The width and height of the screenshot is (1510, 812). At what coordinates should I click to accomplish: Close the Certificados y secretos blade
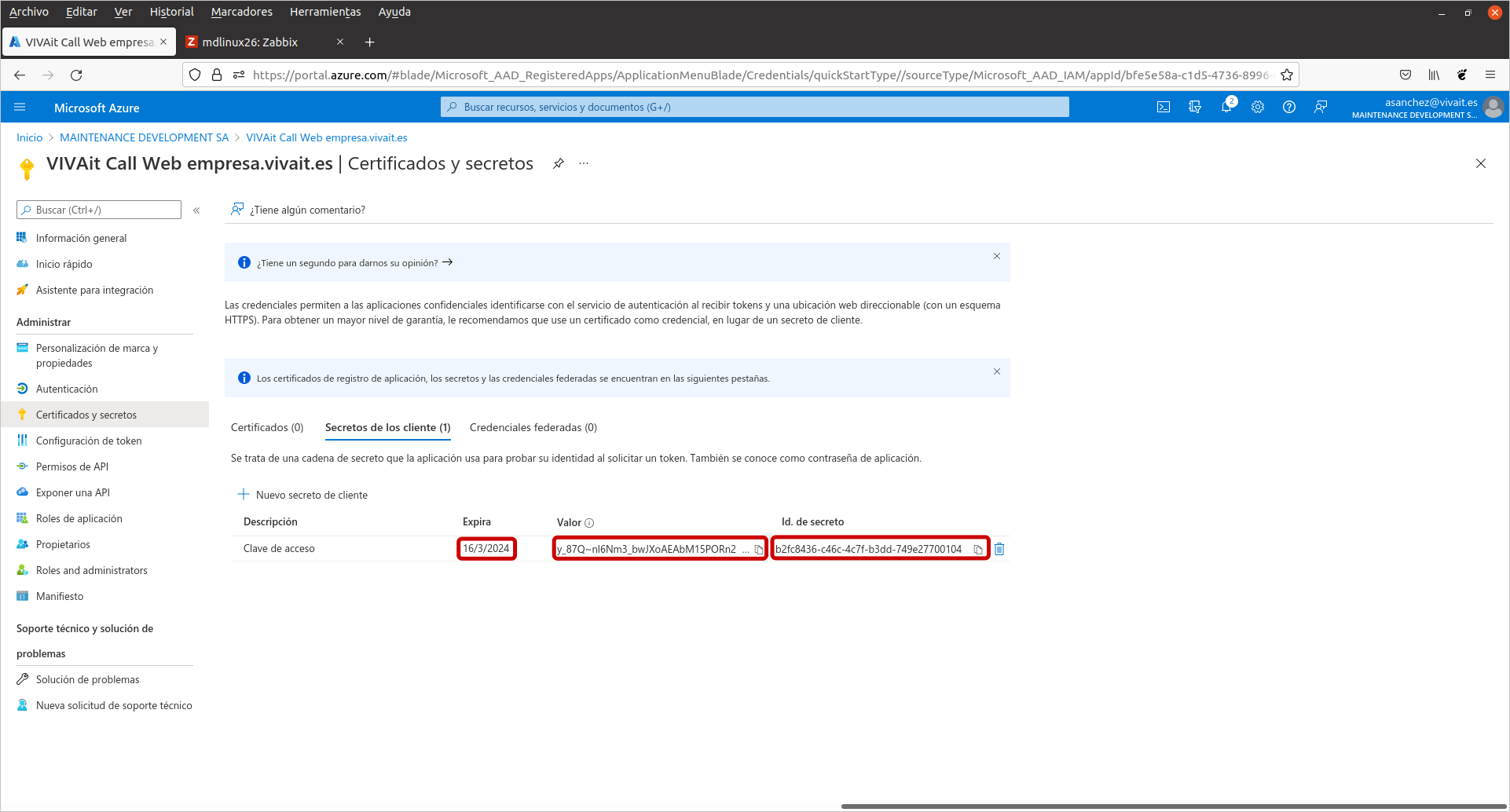coord(1481,163)
